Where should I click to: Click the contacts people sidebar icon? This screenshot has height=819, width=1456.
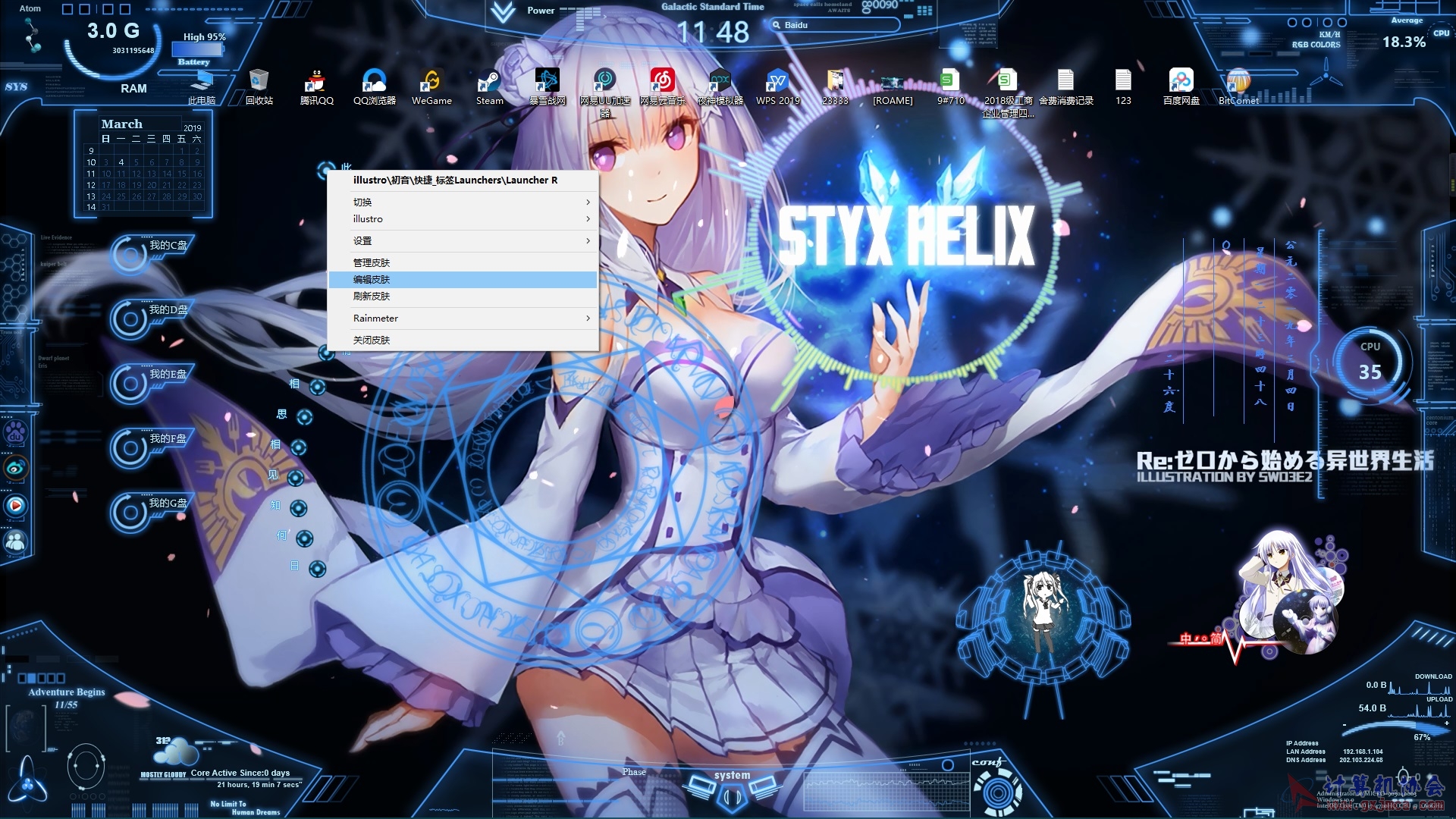click(x=16, y=541)
